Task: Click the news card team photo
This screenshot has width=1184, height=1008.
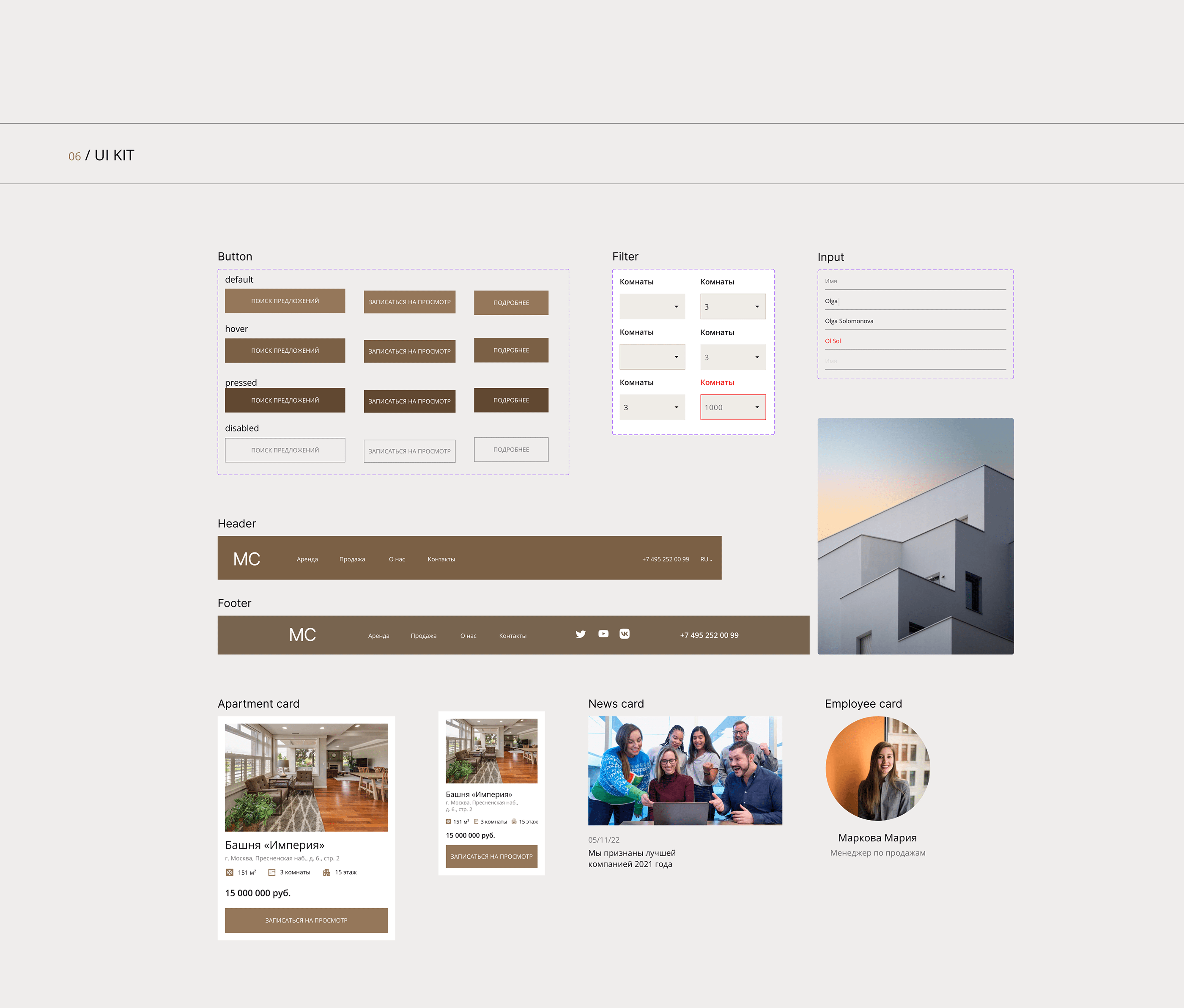Action: coord(685,770)
